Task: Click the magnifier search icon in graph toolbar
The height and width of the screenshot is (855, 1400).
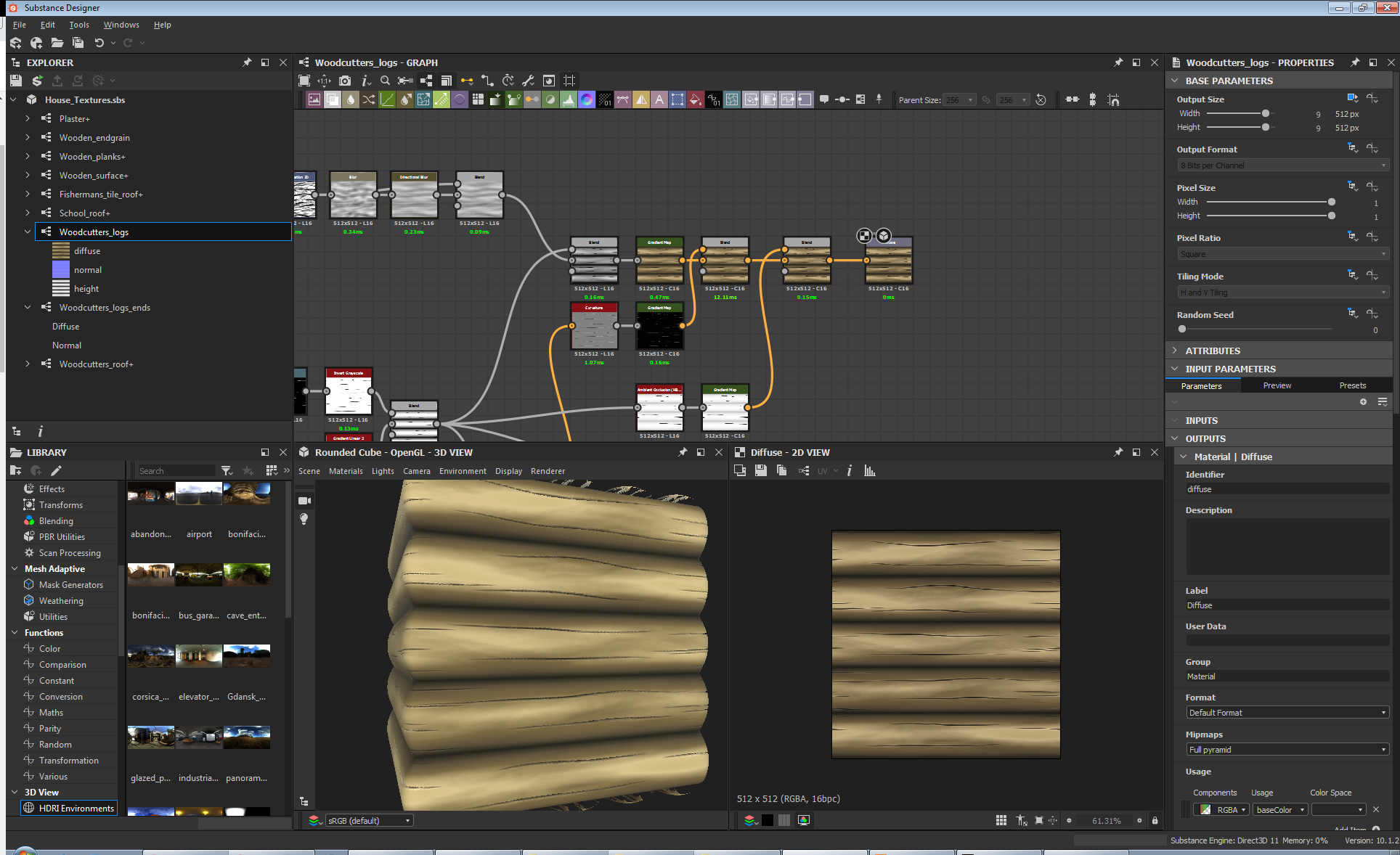Action: 385,81
